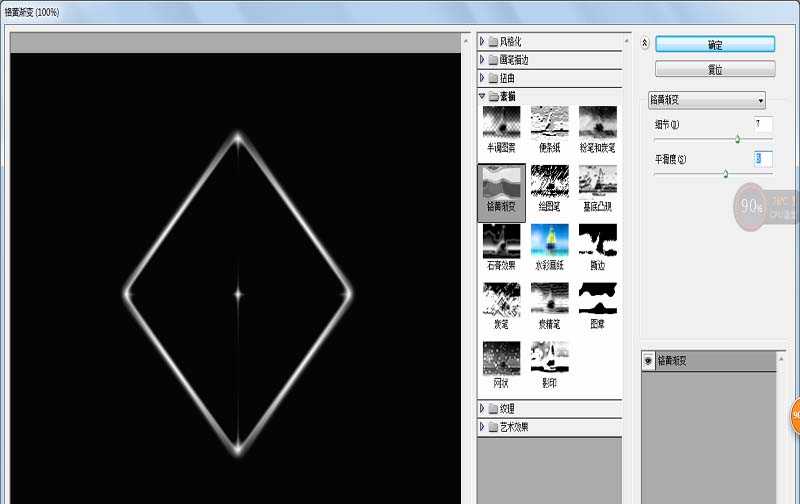The height and width of the screenshot is (504, 800).
Task: Select the 基底凸现 filter thumbnail
Action: point(598,181)
